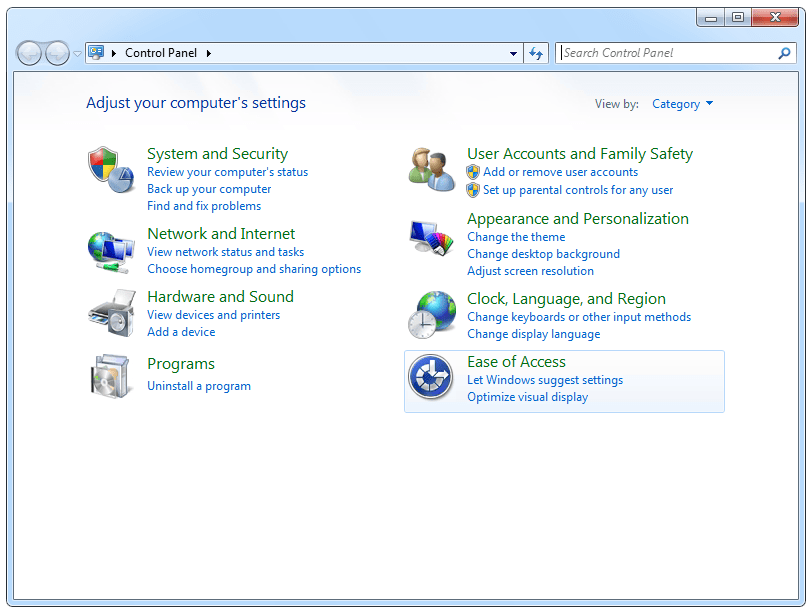This screenshot has width=812, height=612.
Task: Click Change desktop background link
Action: [x=543, y=254]
